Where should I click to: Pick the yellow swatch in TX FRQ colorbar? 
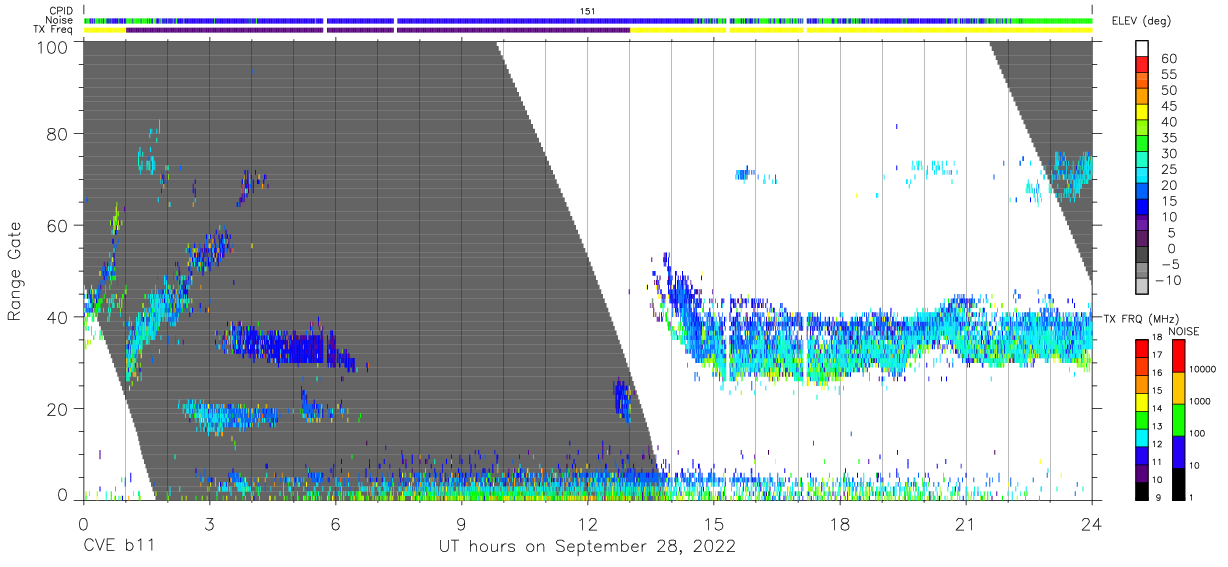pos(1141,401)
